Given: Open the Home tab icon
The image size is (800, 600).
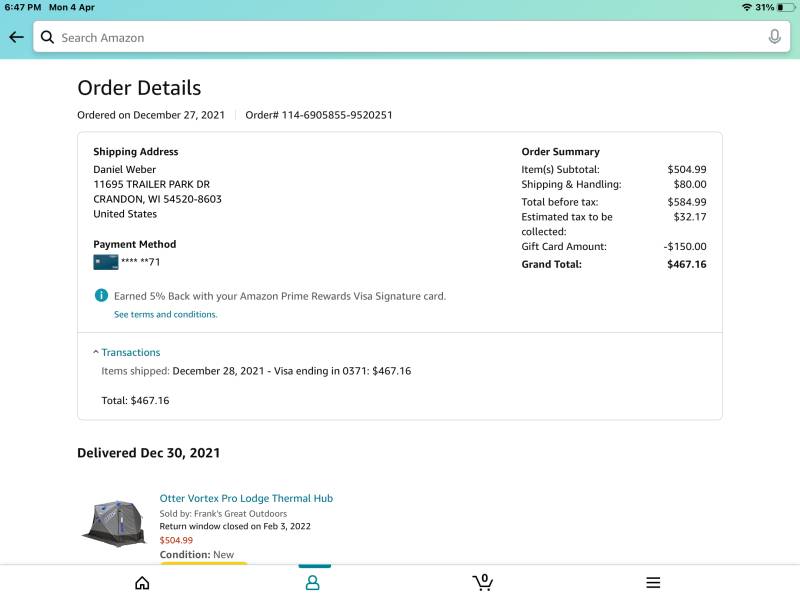Looking at the screenshot, I should (142, 583).
